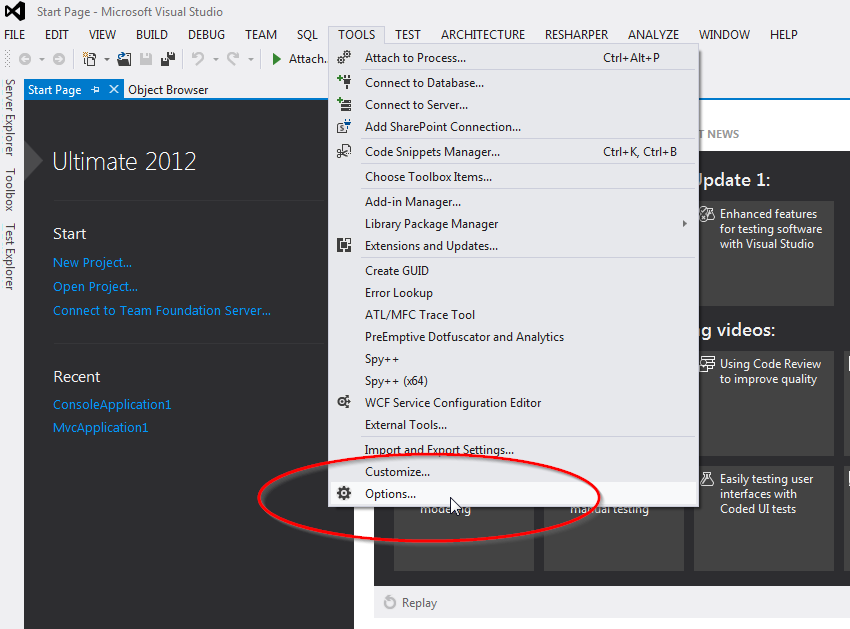Close the Start Page tab
The height and width of the screenshot is (629, 850).
113,90
